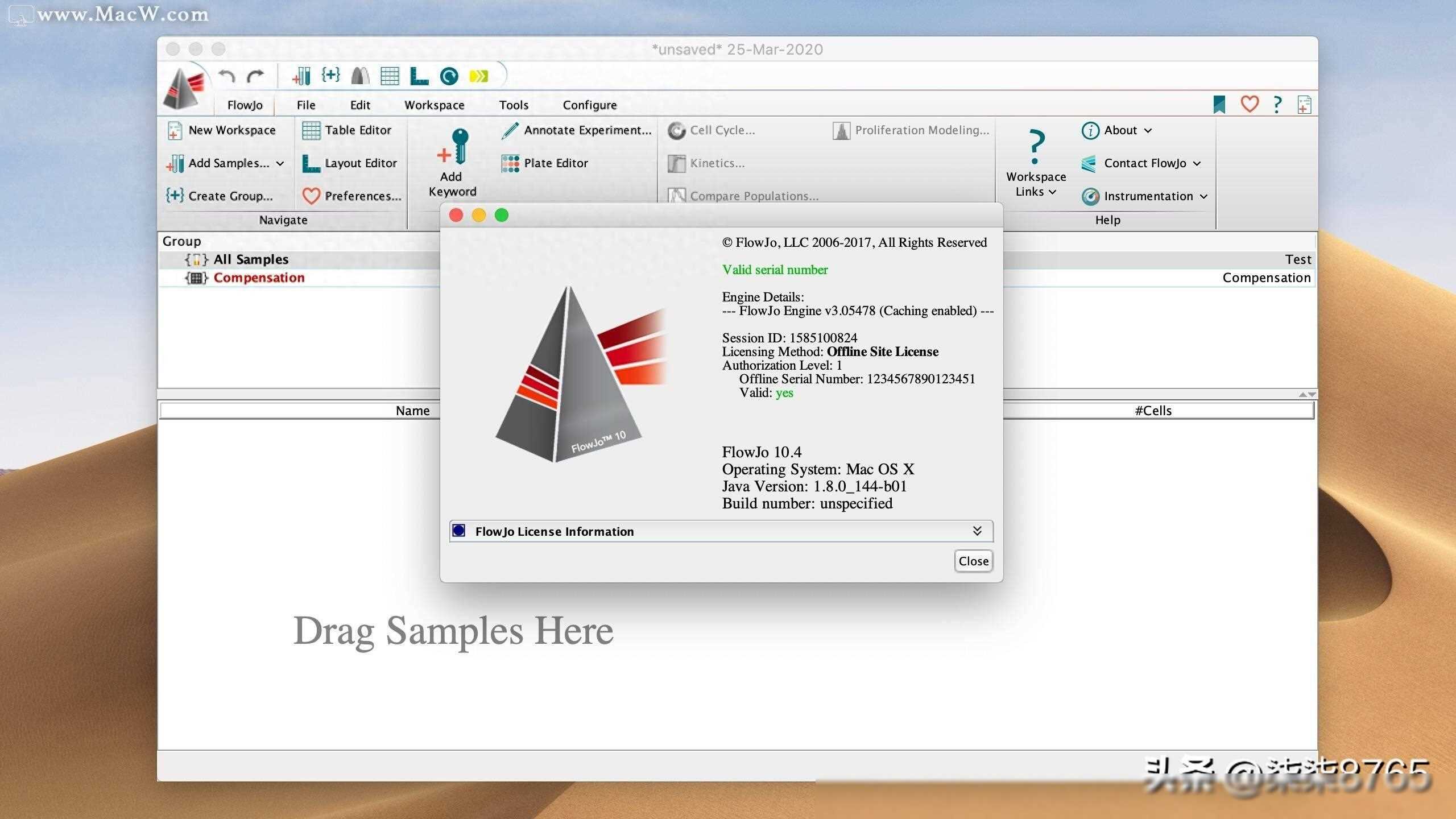Open New Workspace

(x=221, y=130)
